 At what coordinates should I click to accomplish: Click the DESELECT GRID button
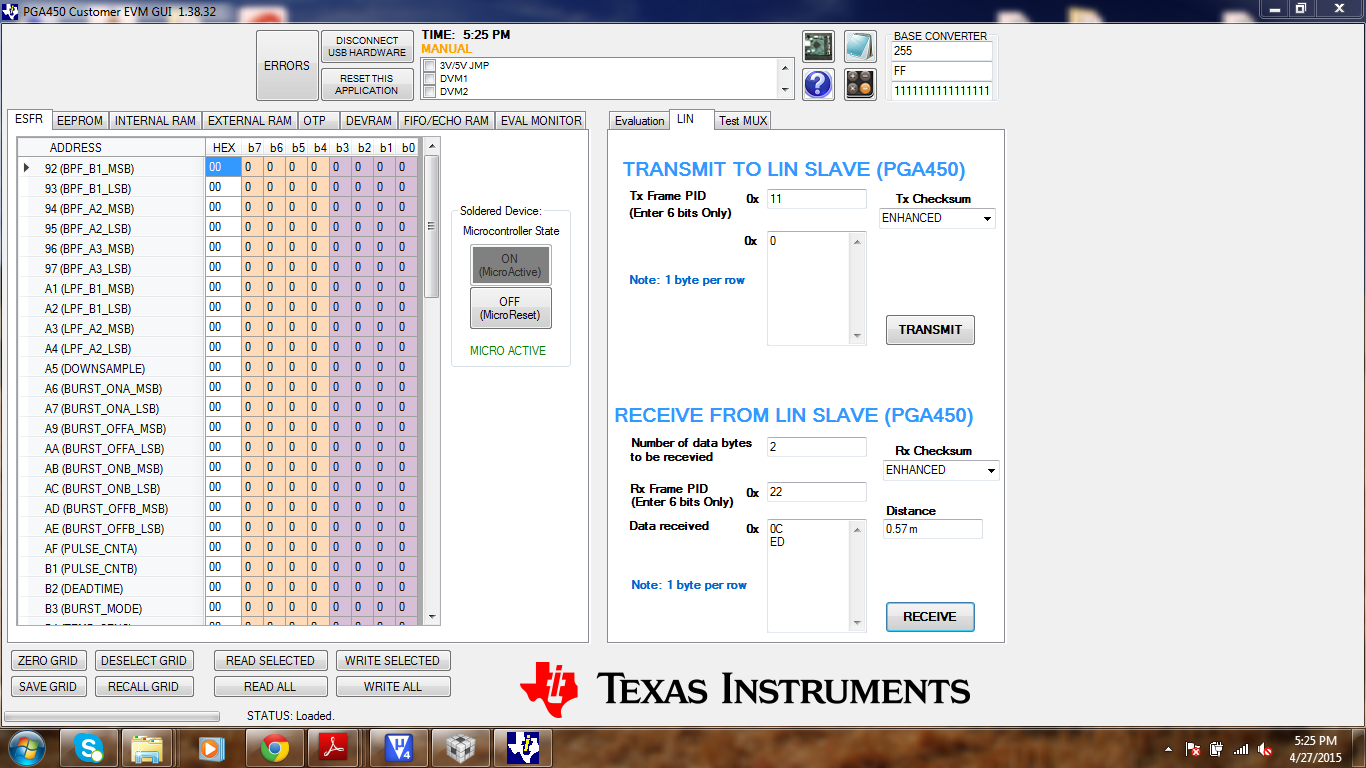coord(144,661)
